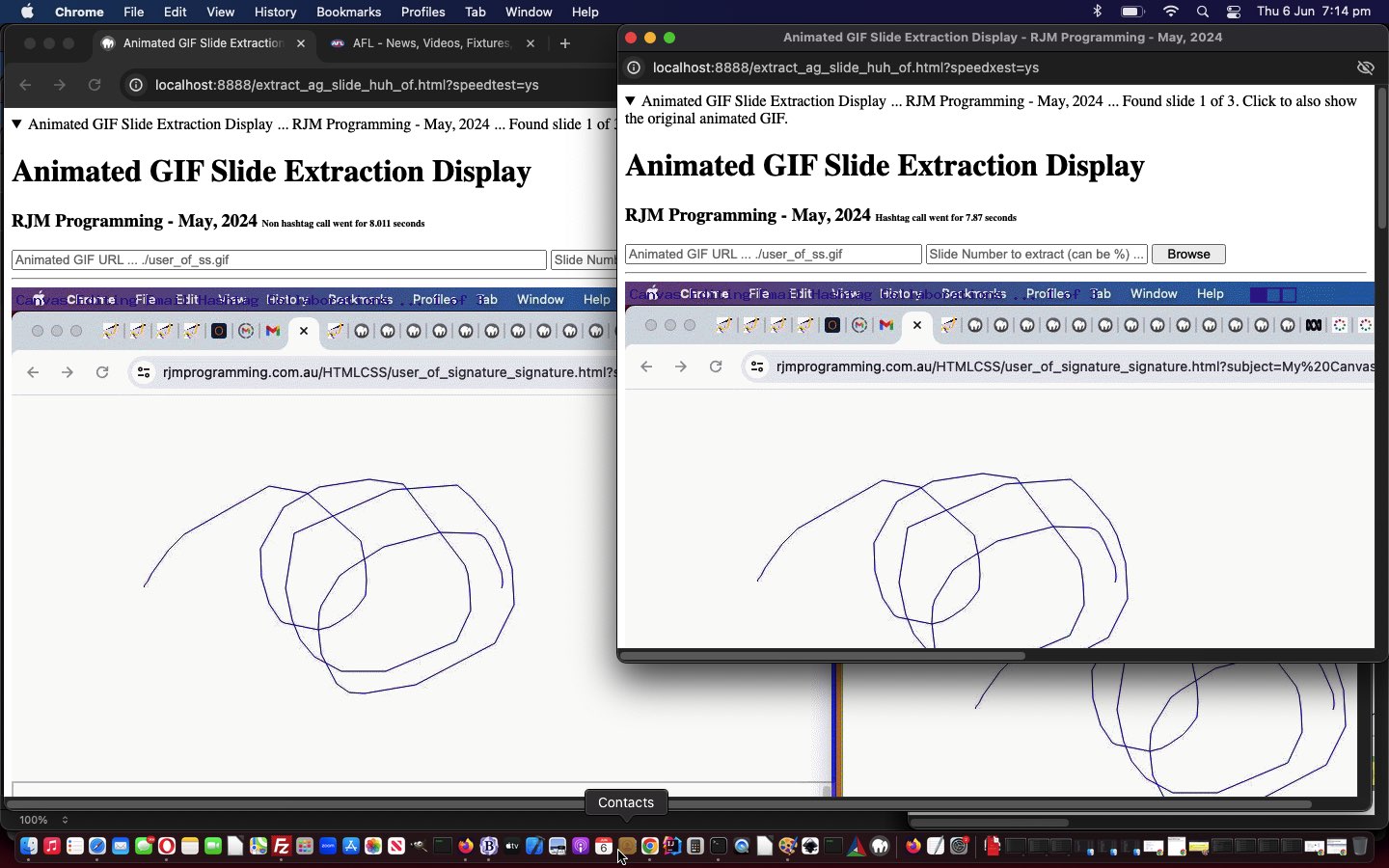Open Podcasts from the Dock
Viewport: 1389px width, 868px height.
[x=581, y=846]
